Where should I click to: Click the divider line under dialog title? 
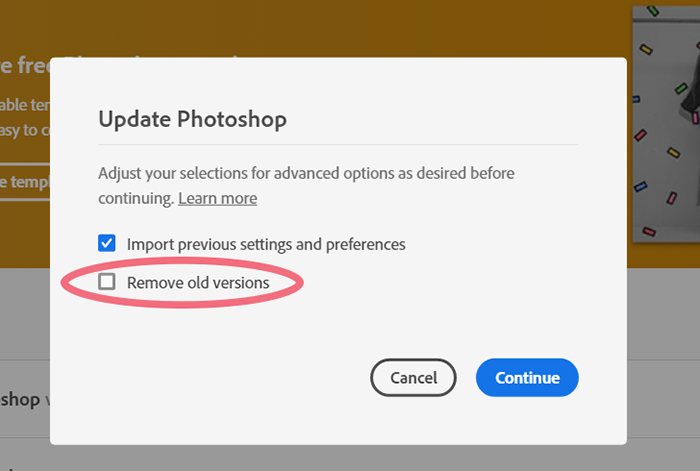pos(338,145)
